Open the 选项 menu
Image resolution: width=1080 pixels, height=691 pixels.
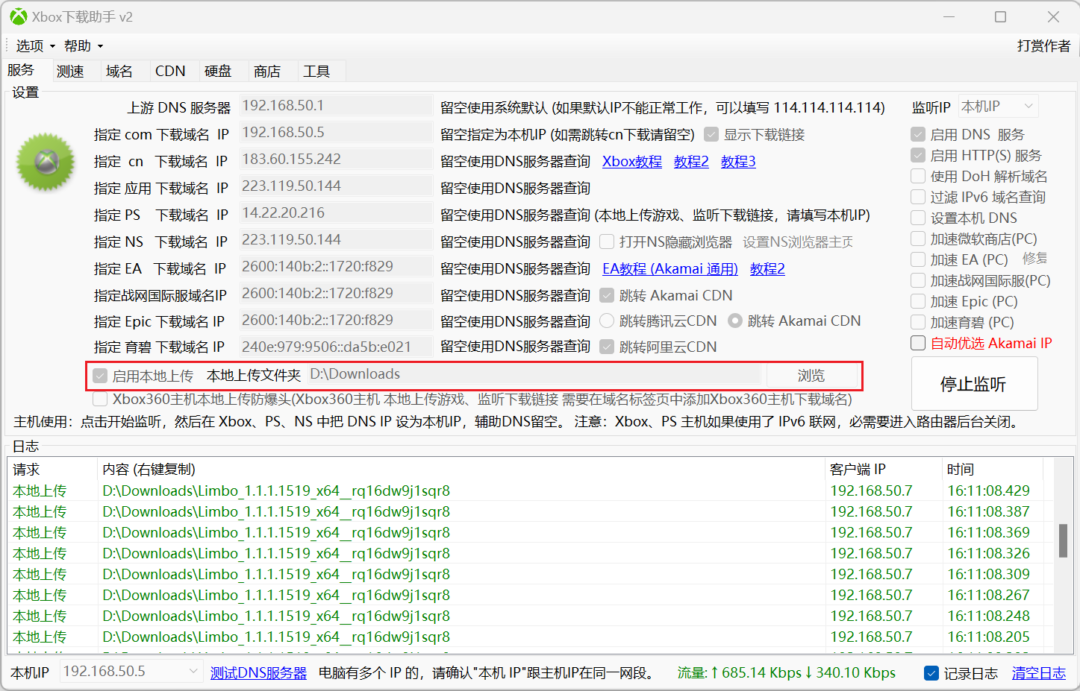point(29,45)
